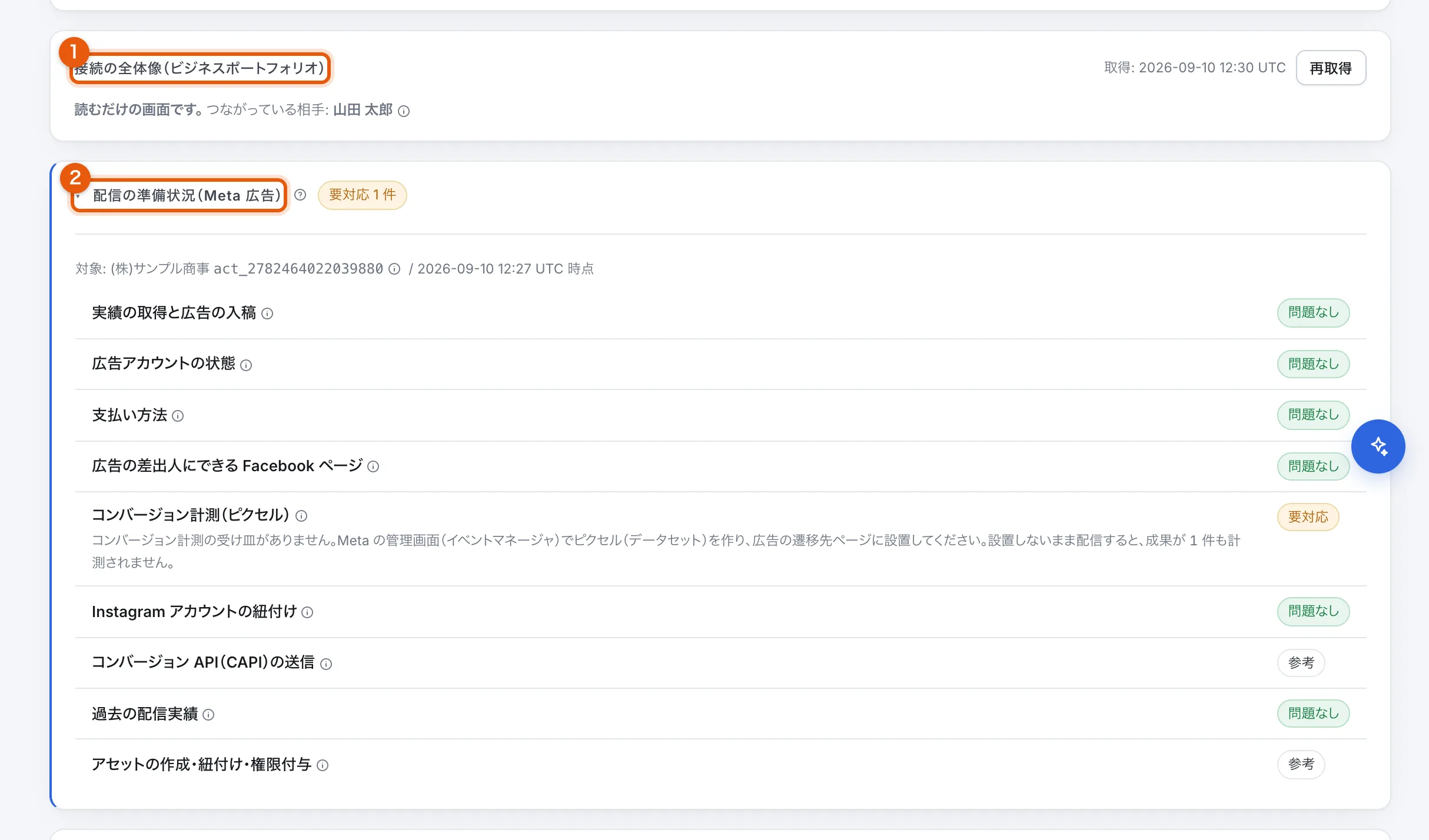
Task: Click the 要対応 1 件 badge
Action: 362,195
